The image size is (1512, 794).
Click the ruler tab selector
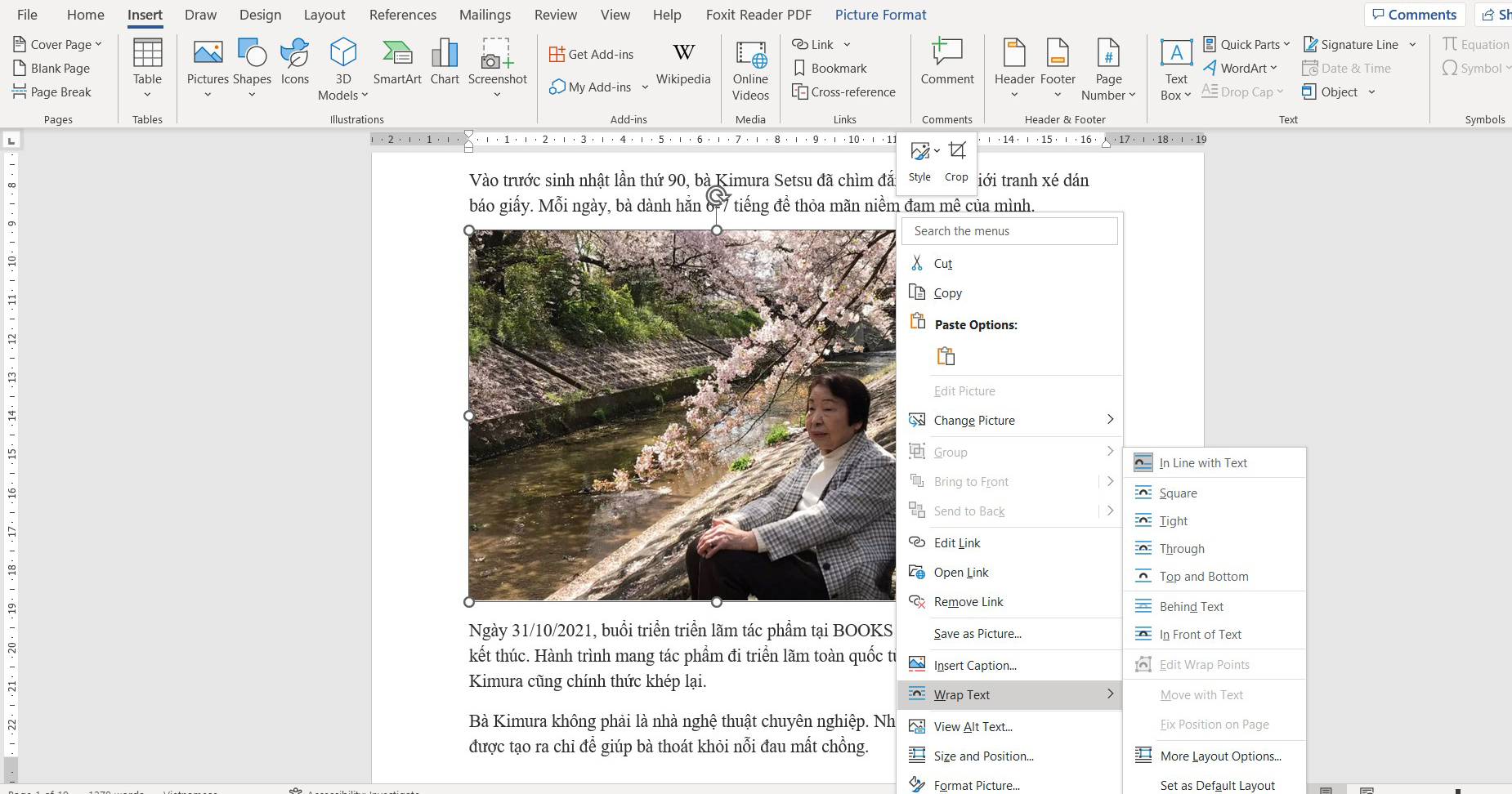(11, 141)
